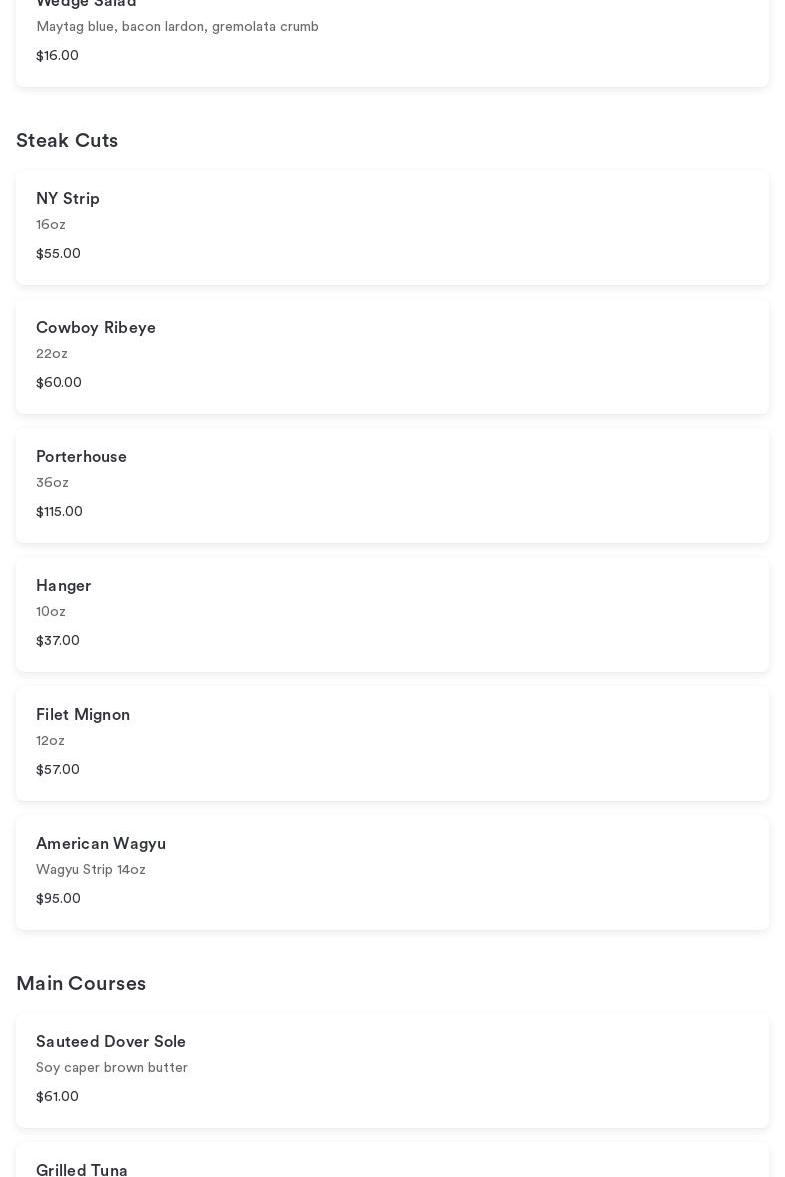Click the $55.00 NY Strip price
Screen dimensions: 785x1177
(x=58, y=254)
